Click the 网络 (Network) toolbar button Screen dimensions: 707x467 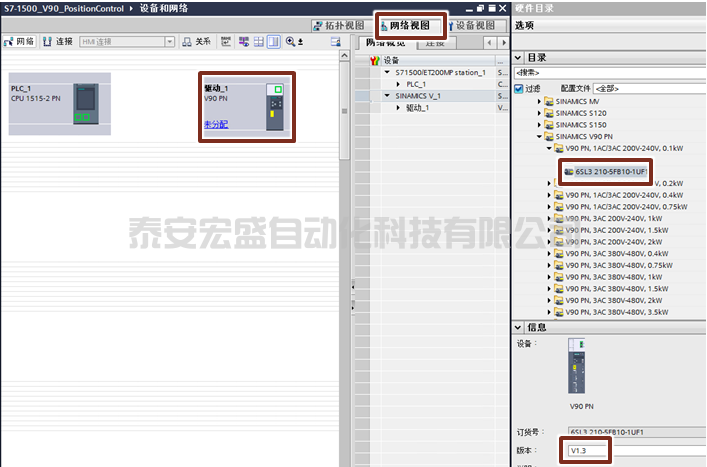click(x=19, y=41)
